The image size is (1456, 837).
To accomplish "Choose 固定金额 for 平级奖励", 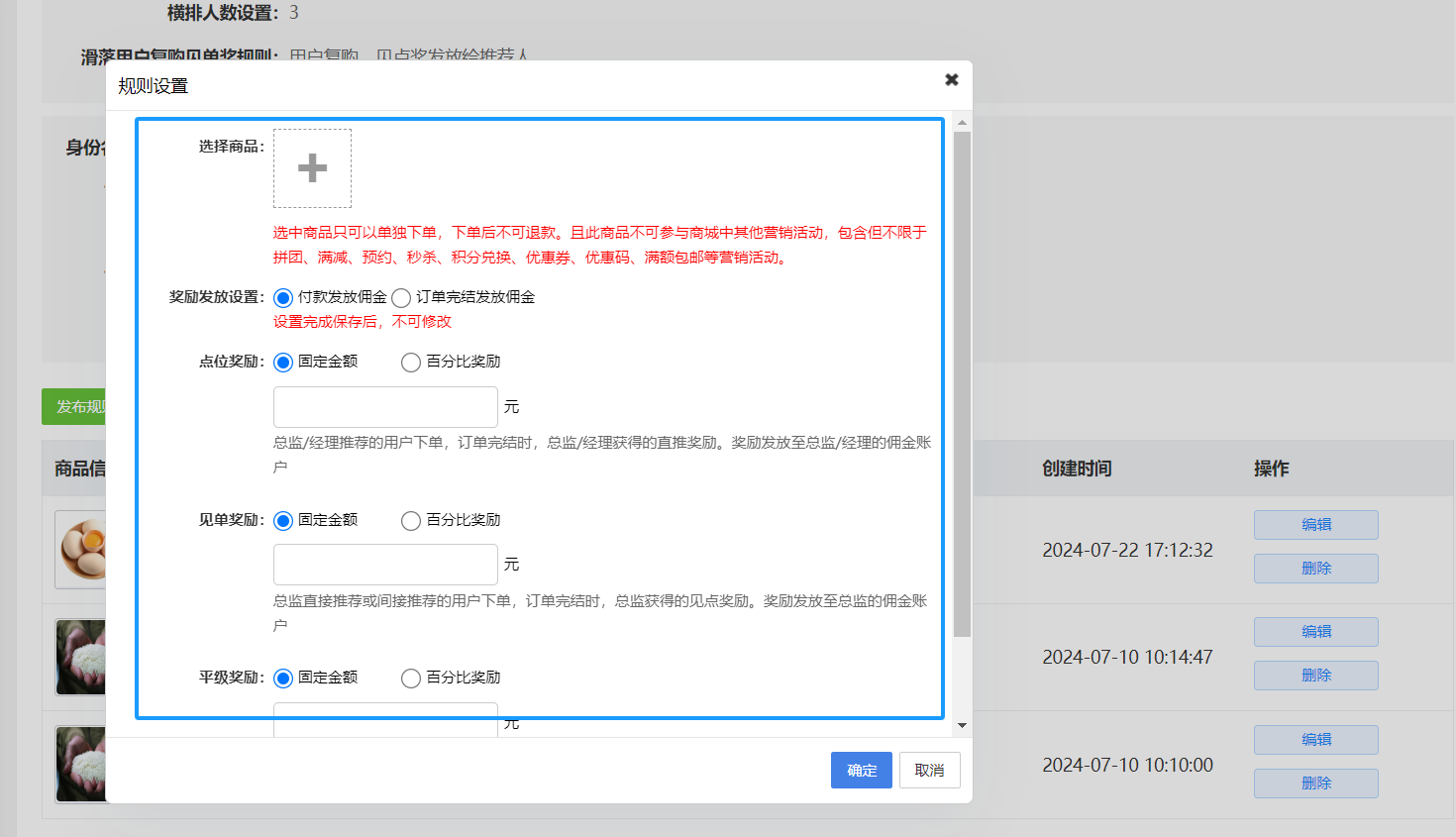I will [283, 679].
